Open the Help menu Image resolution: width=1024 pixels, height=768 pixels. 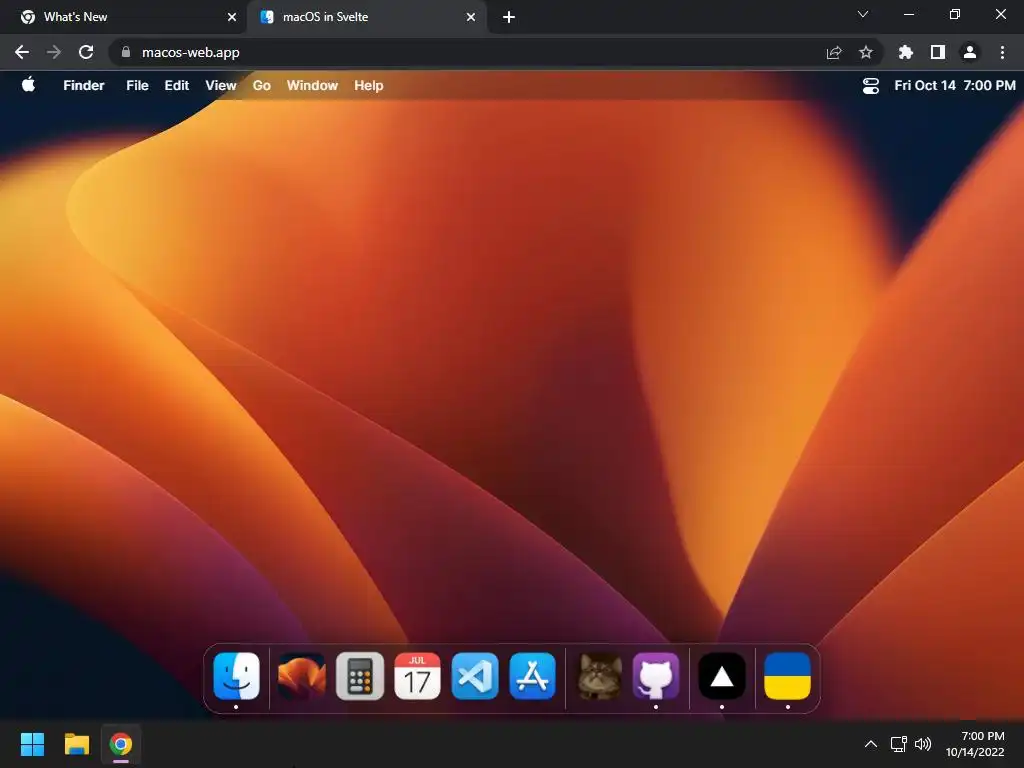(x=368, y=86)
